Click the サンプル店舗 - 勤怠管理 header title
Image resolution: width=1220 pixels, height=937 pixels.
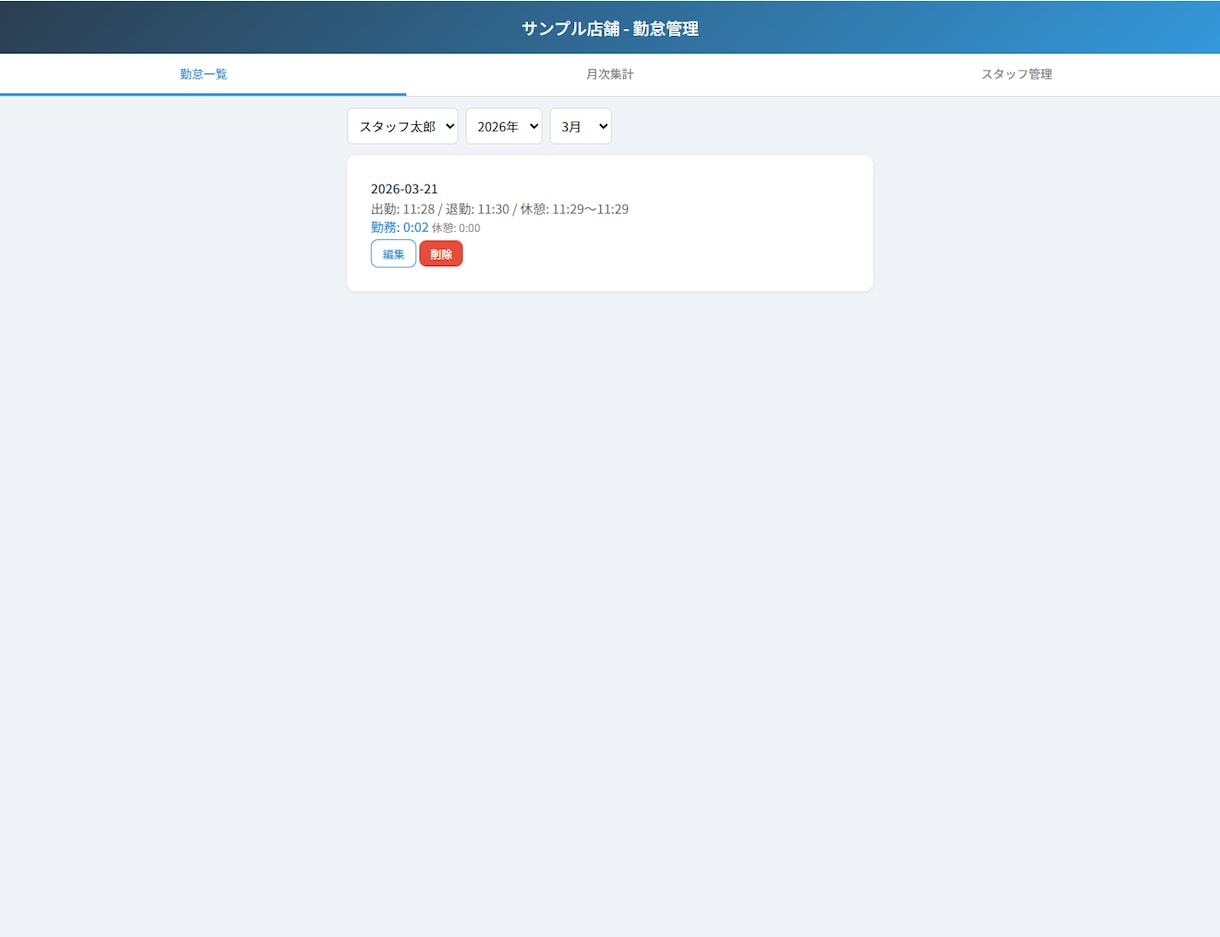tap(610, 28)
